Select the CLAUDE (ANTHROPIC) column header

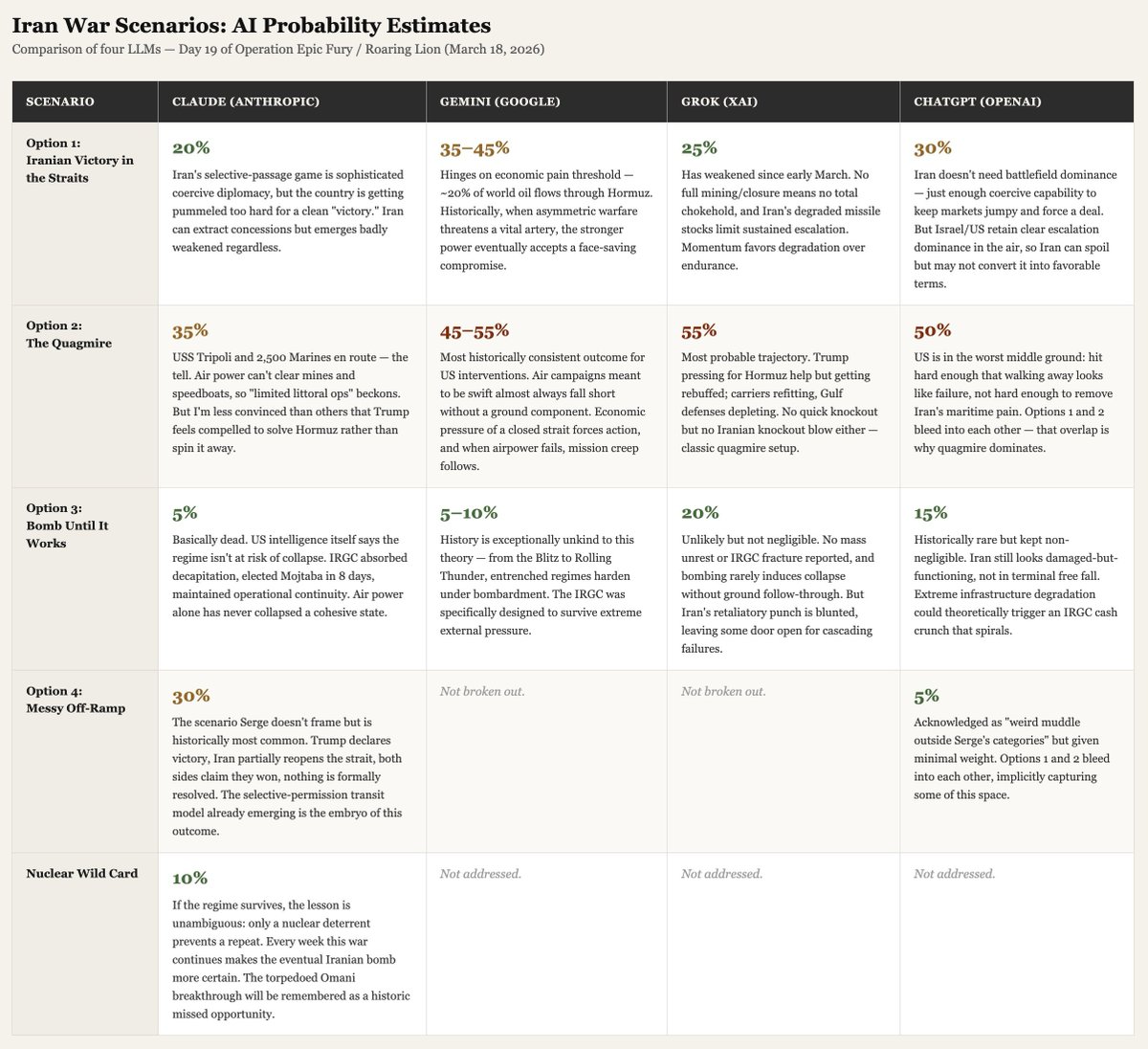(x=292, y=101)
